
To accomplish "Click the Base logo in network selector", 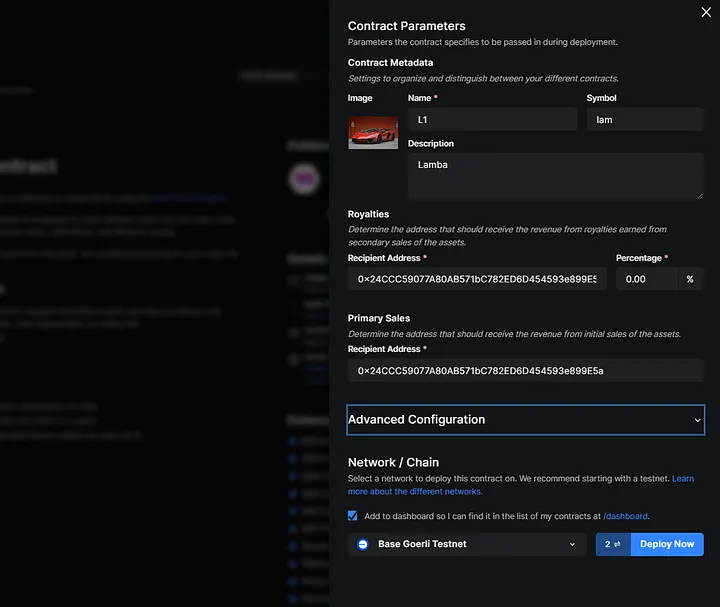I will 363,544.
